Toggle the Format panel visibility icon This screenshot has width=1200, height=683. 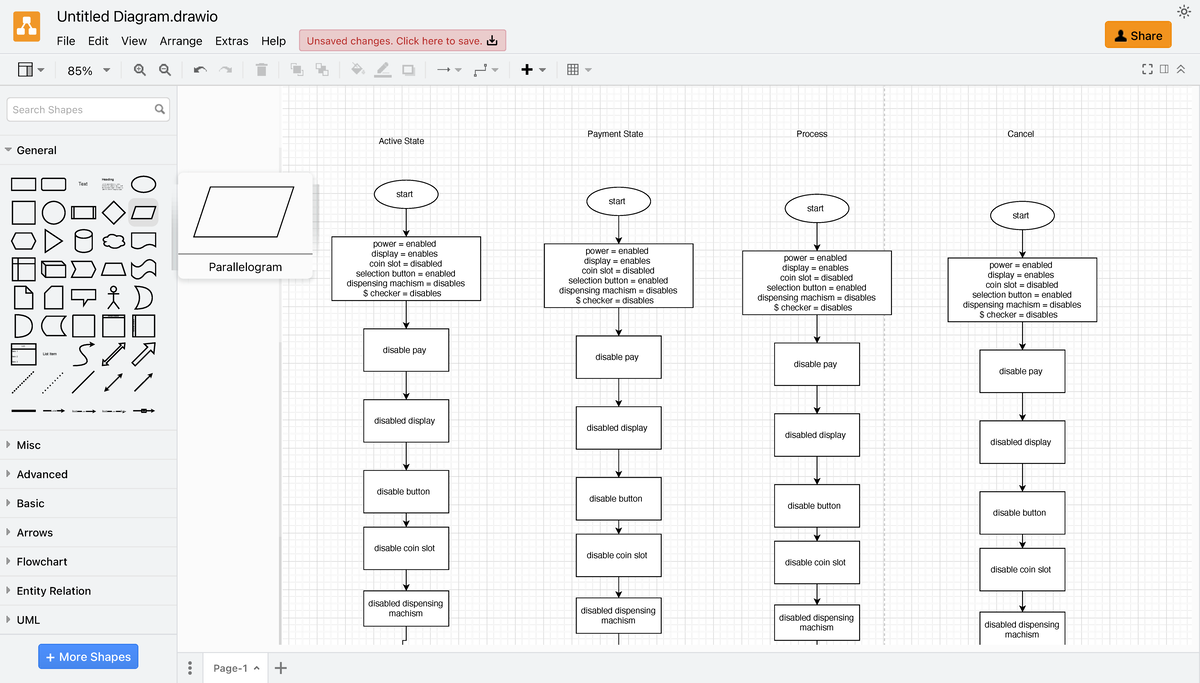1163,68
